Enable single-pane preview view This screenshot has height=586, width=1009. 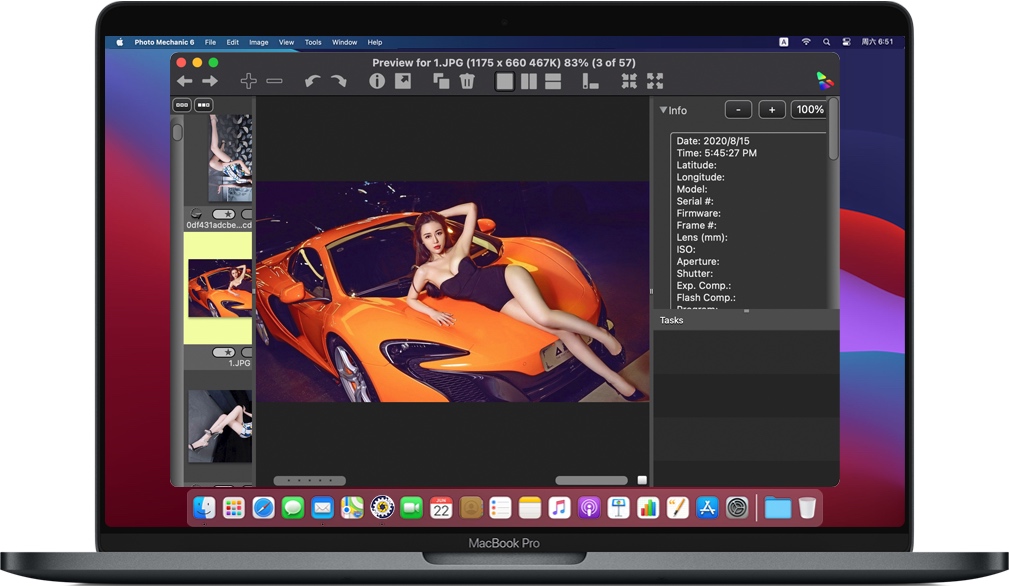[x=503, y=80]
